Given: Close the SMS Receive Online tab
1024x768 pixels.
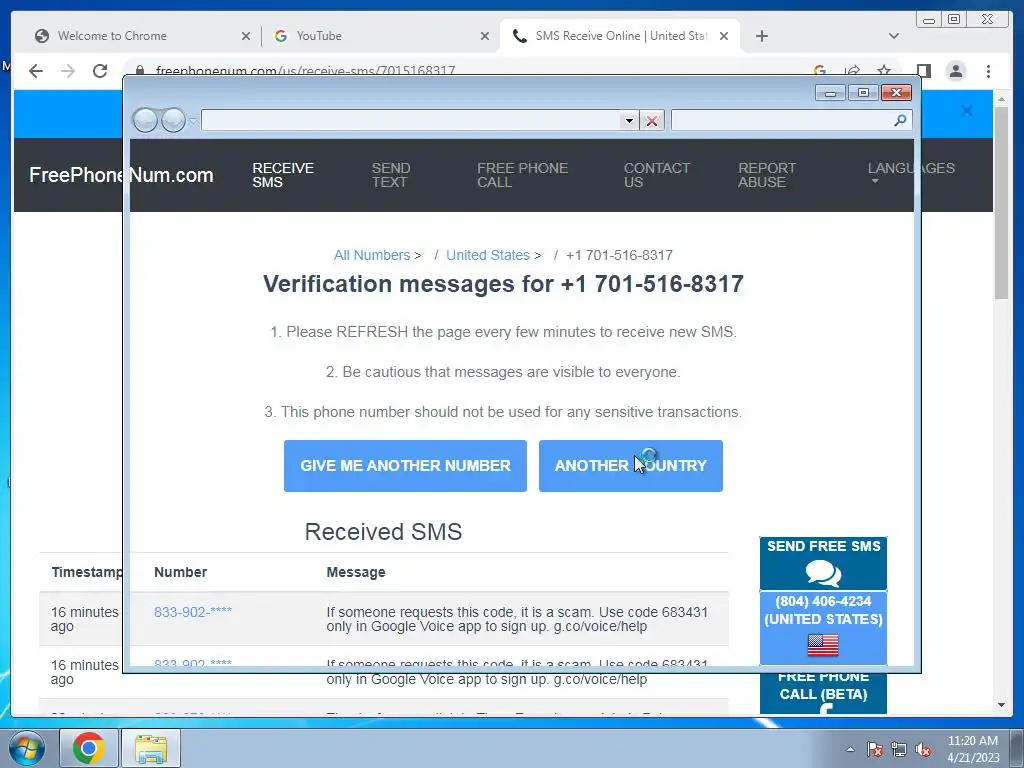Looking at the screenshot, I should coord(724,37).
